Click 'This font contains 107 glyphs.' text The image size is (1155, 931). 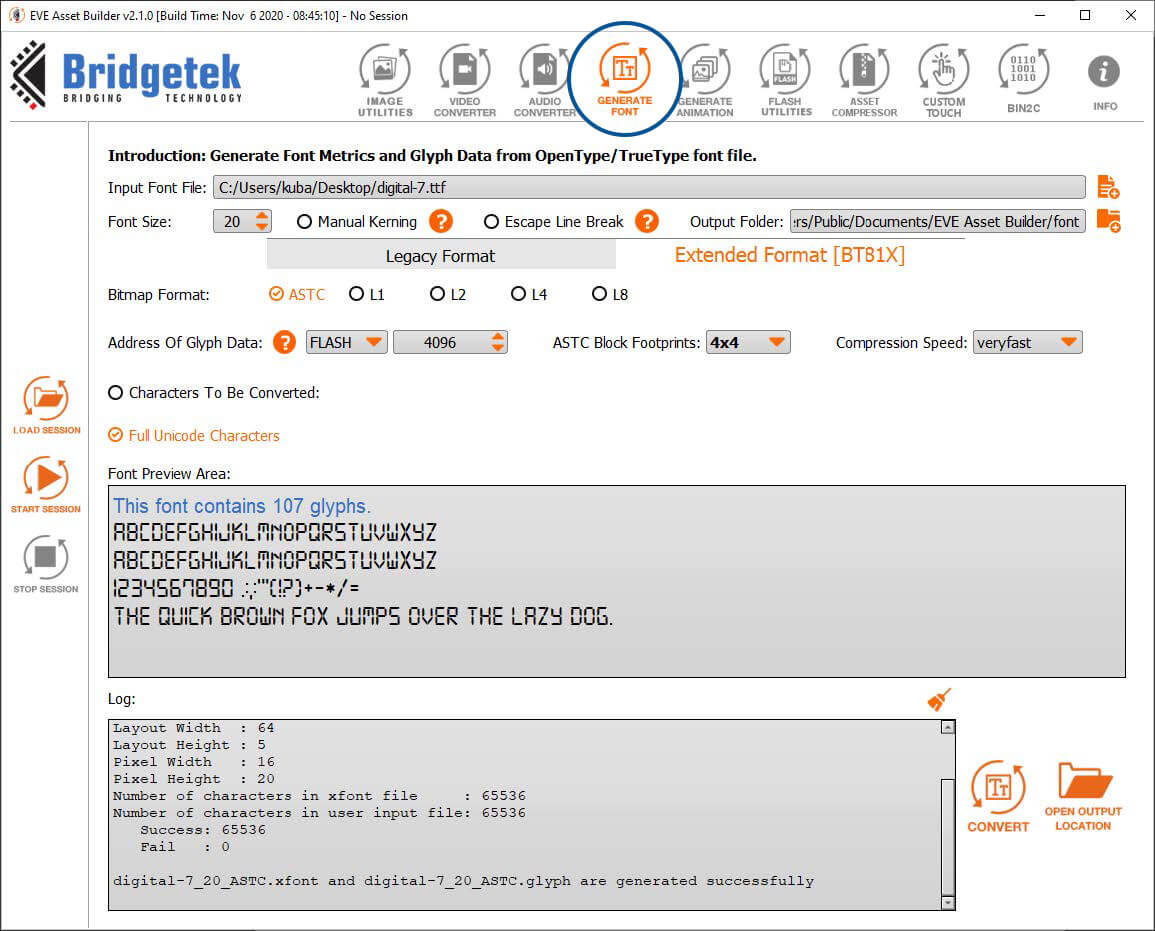click(242, 506)
